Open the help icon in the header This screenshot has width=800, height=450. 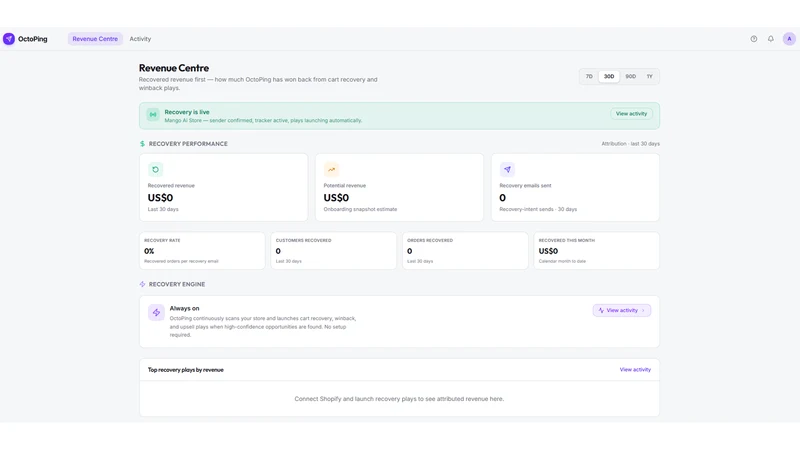[754, 39]
